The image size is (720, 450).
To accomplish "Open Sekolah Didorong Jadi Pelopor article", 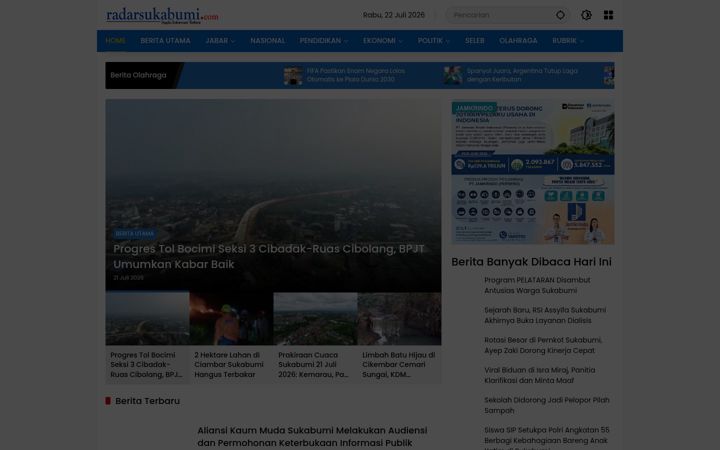I will (547, 405).
